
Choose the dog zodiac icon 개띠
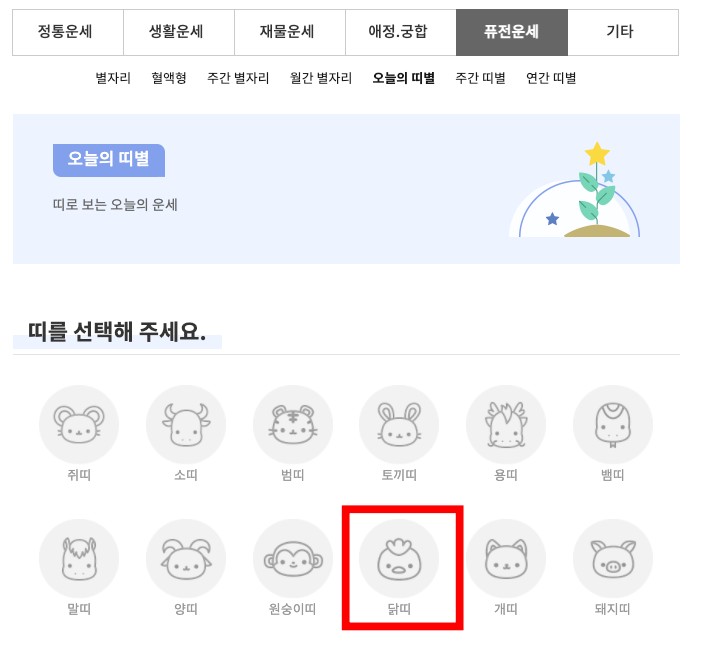506,559
